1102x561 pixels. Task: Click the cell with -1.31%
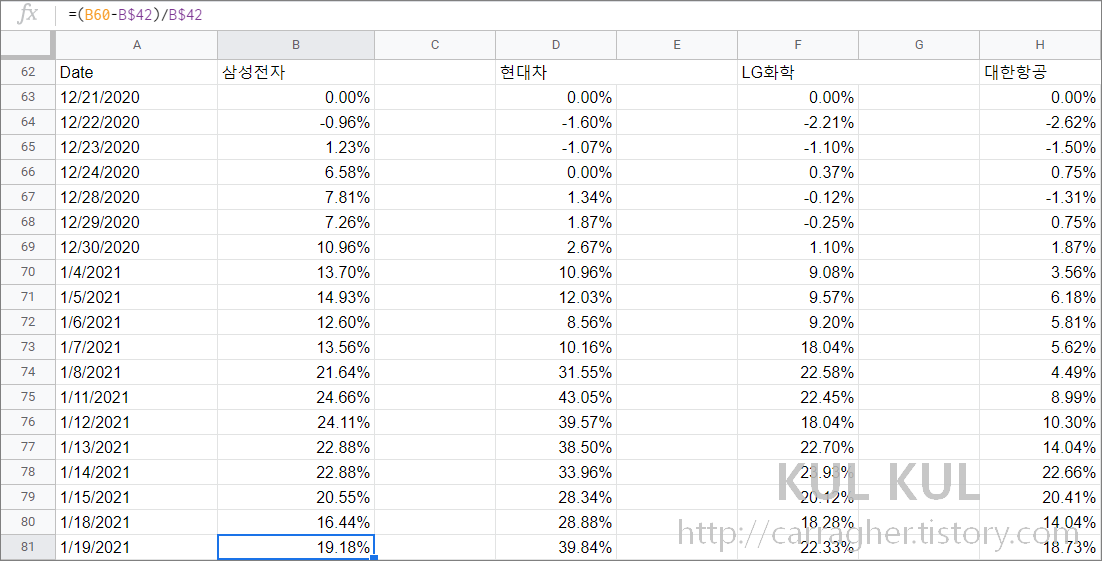pyautogui.click(x=1040, y=198)
